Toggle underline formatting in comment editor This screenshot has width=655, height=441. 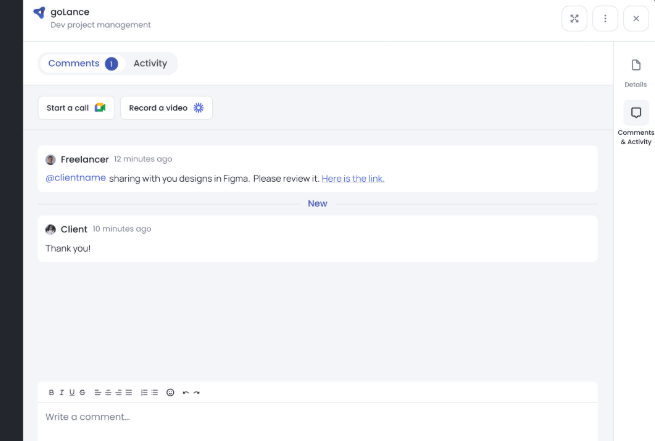tap(71, 392)
